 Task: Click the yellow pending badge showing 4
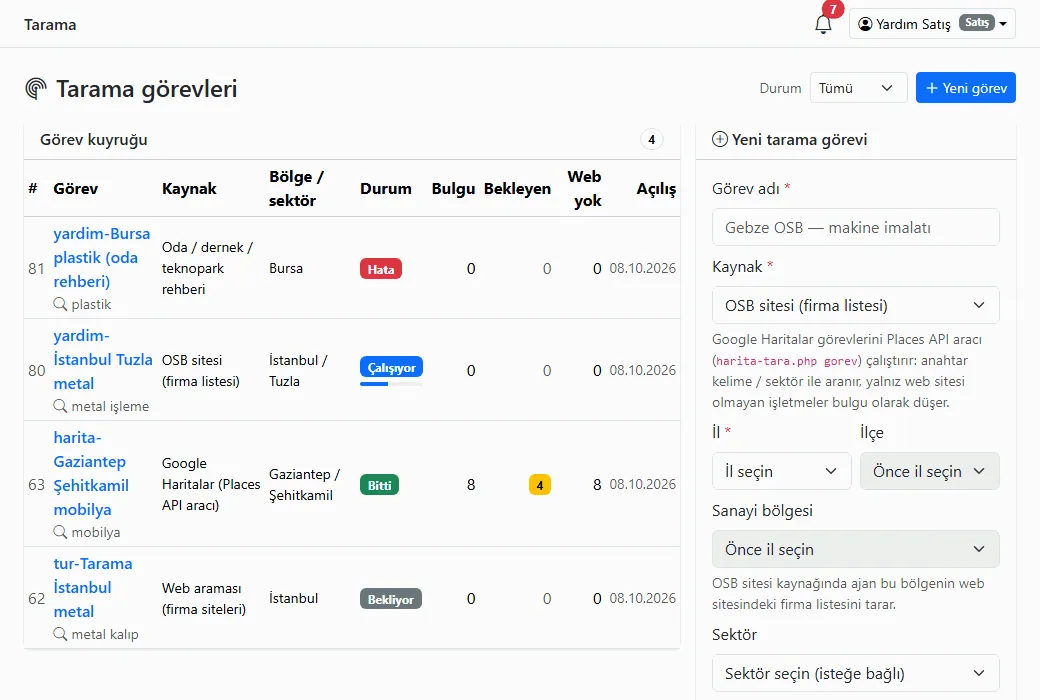540,485
